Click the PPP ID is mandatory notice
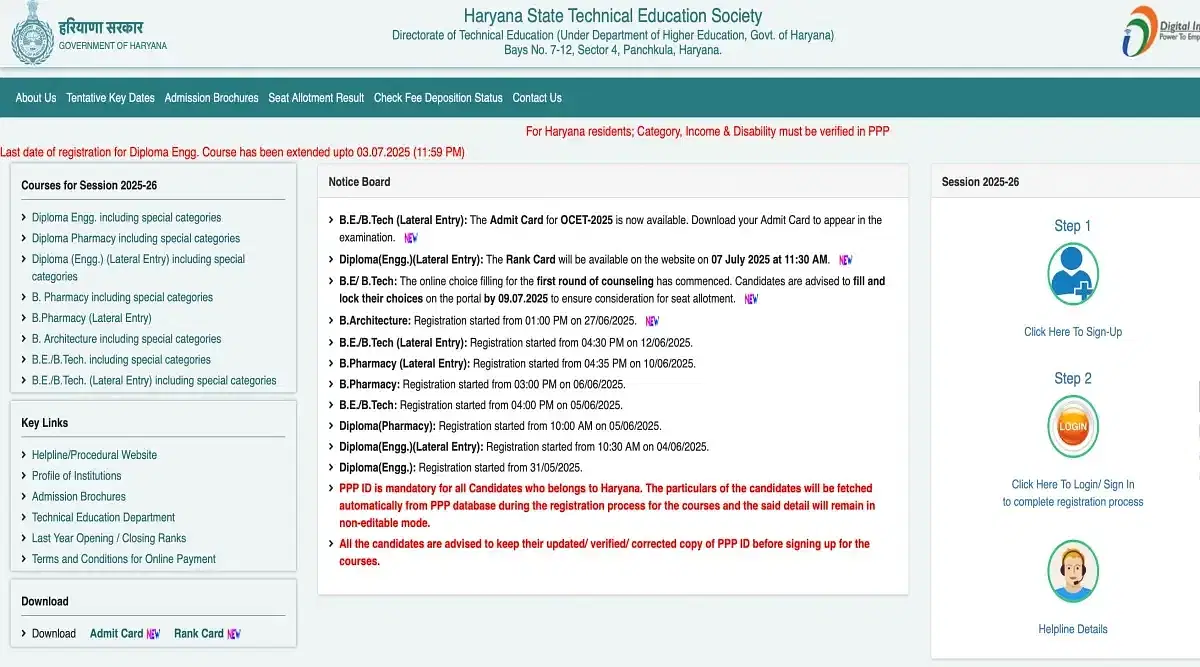 [607, 506]
